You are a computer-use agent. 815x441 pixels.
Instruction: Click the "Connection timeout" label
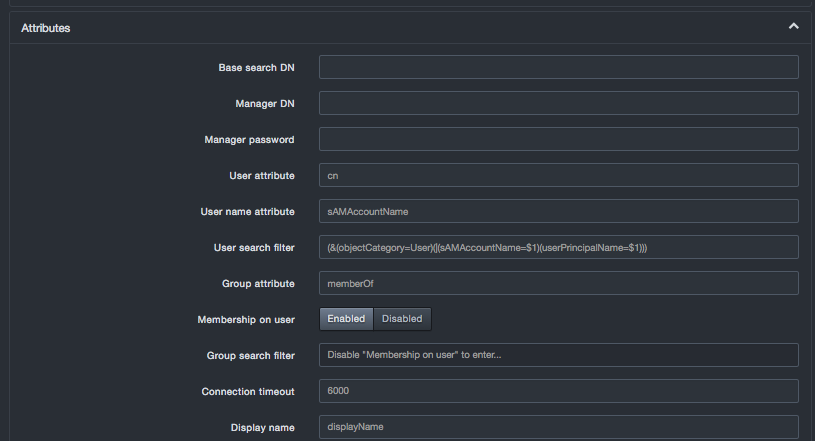click(x=248, y=391)
